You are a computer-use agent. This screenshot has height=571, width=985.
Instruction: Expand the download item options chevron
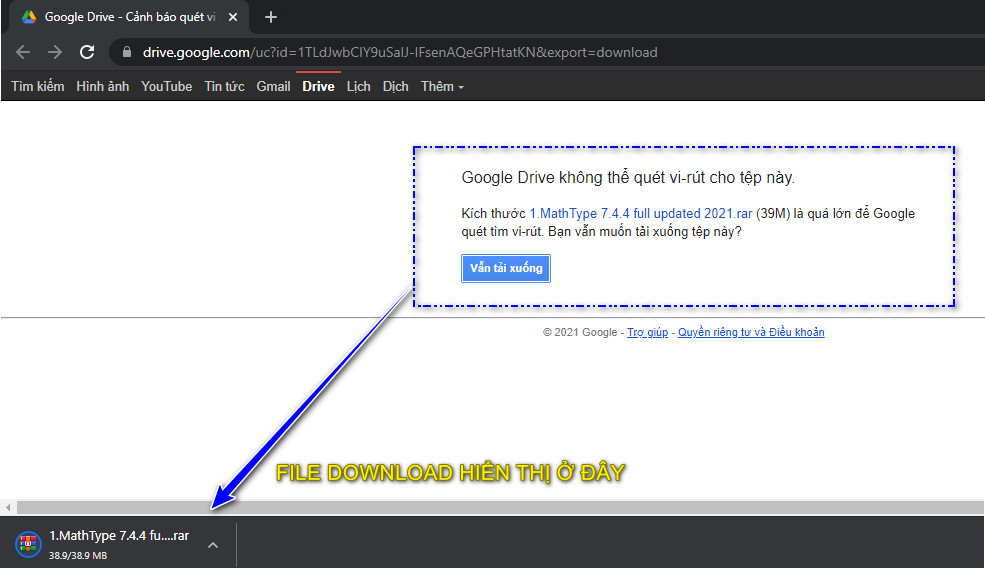pos(213,545)
